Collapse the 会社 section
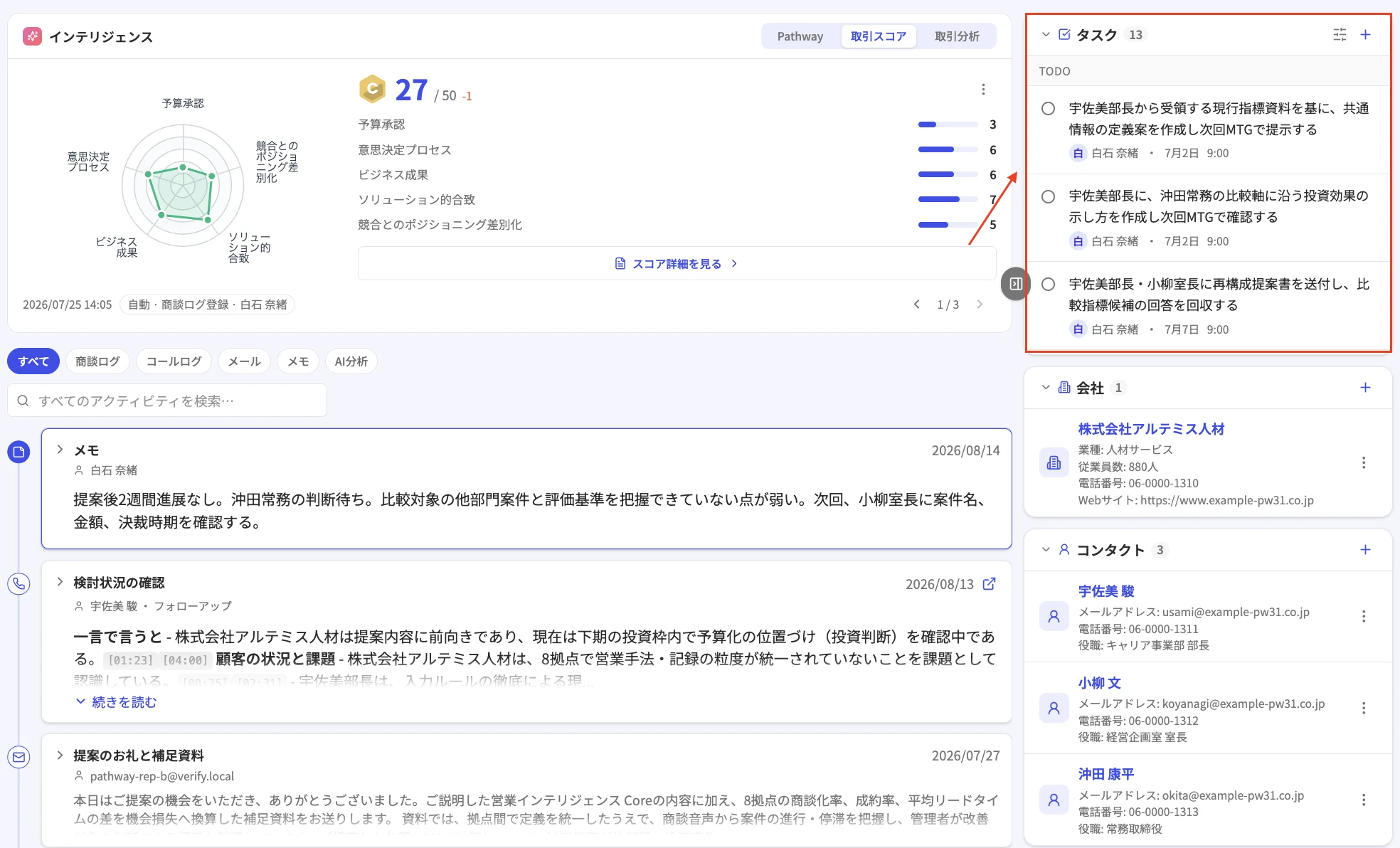This screenshot has width=1400, height=848. tap(1045, 388)
